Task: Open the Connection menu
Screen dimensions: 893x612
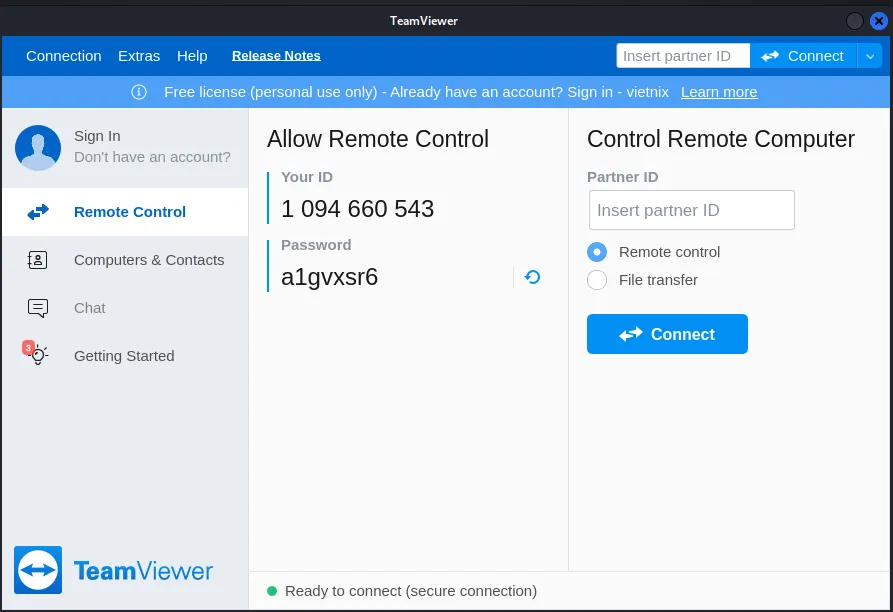Action: [63, 56]
